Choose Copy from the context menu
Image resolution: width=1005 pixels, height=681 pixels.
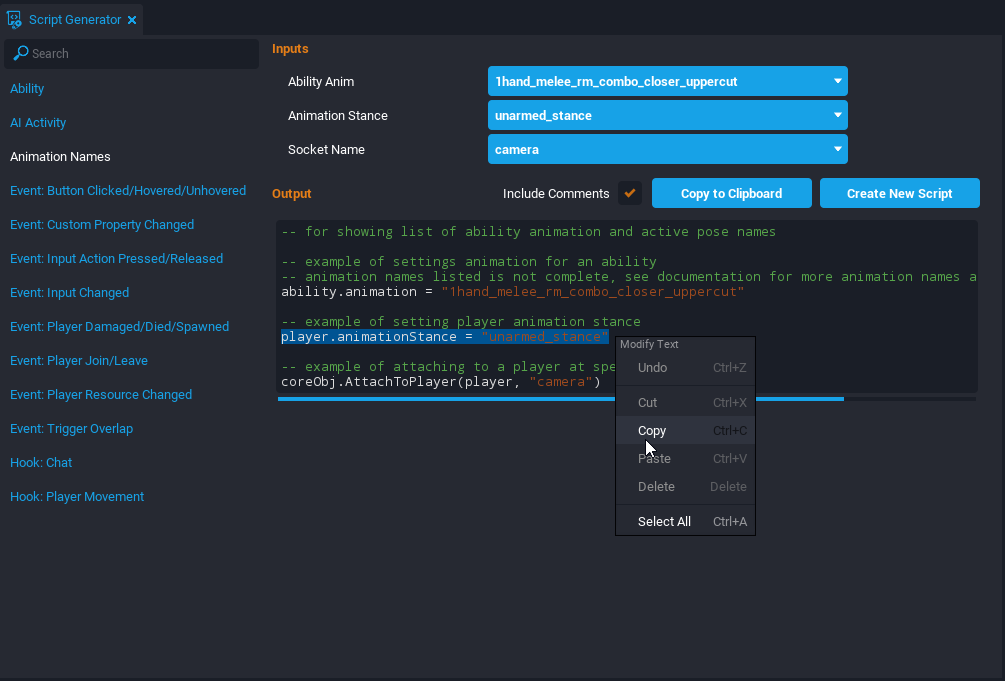(652, 431)
